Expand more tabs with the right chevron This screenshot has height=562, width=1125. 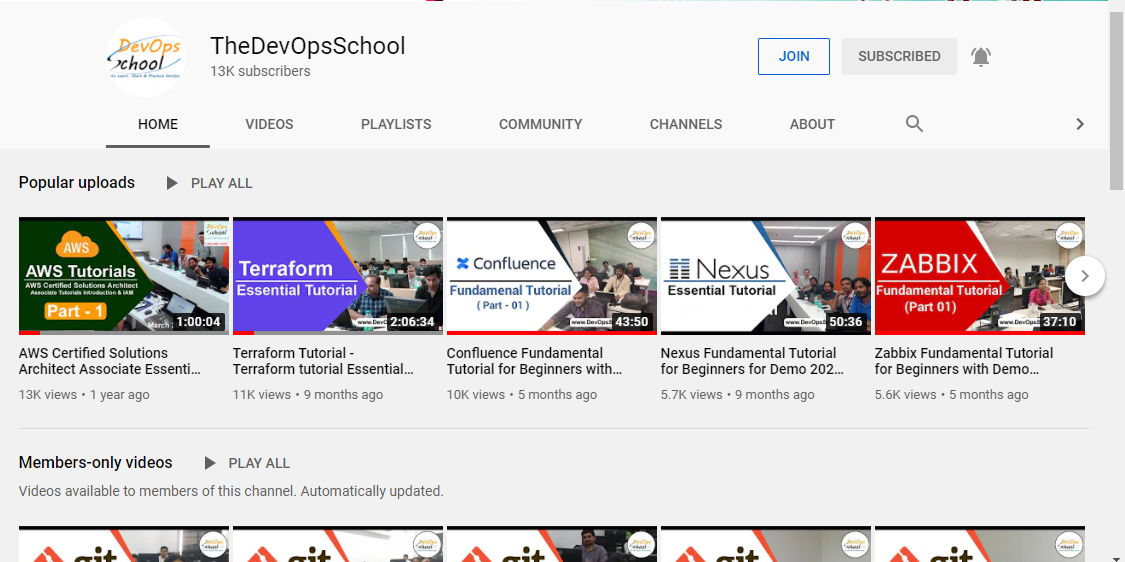point(1079,124)
